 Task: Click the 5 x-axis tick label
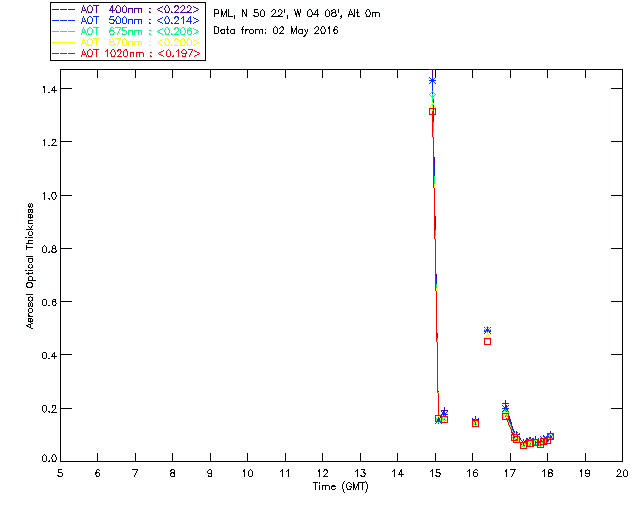point(60,473)
